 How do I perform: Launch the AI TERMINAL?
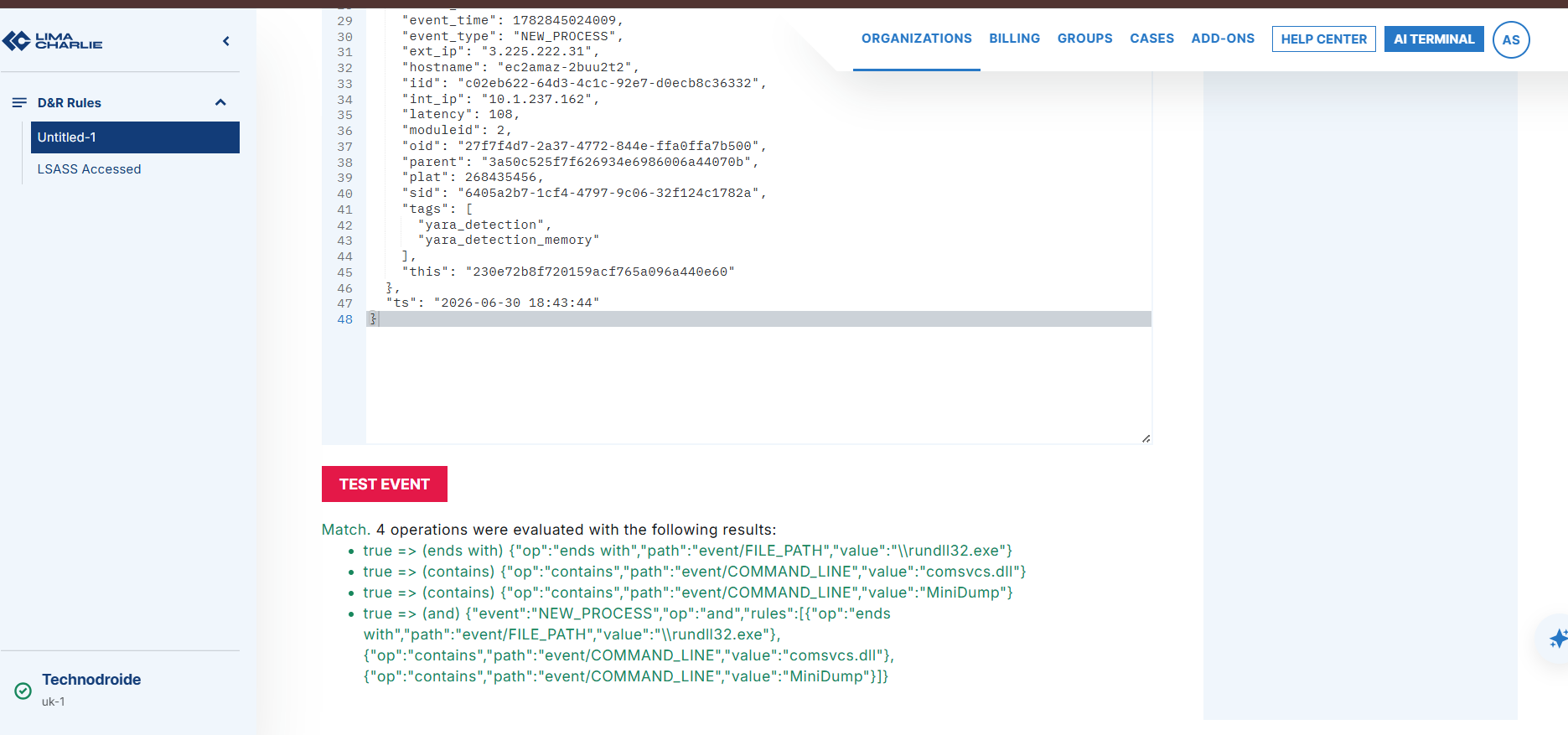point(1434,39)
